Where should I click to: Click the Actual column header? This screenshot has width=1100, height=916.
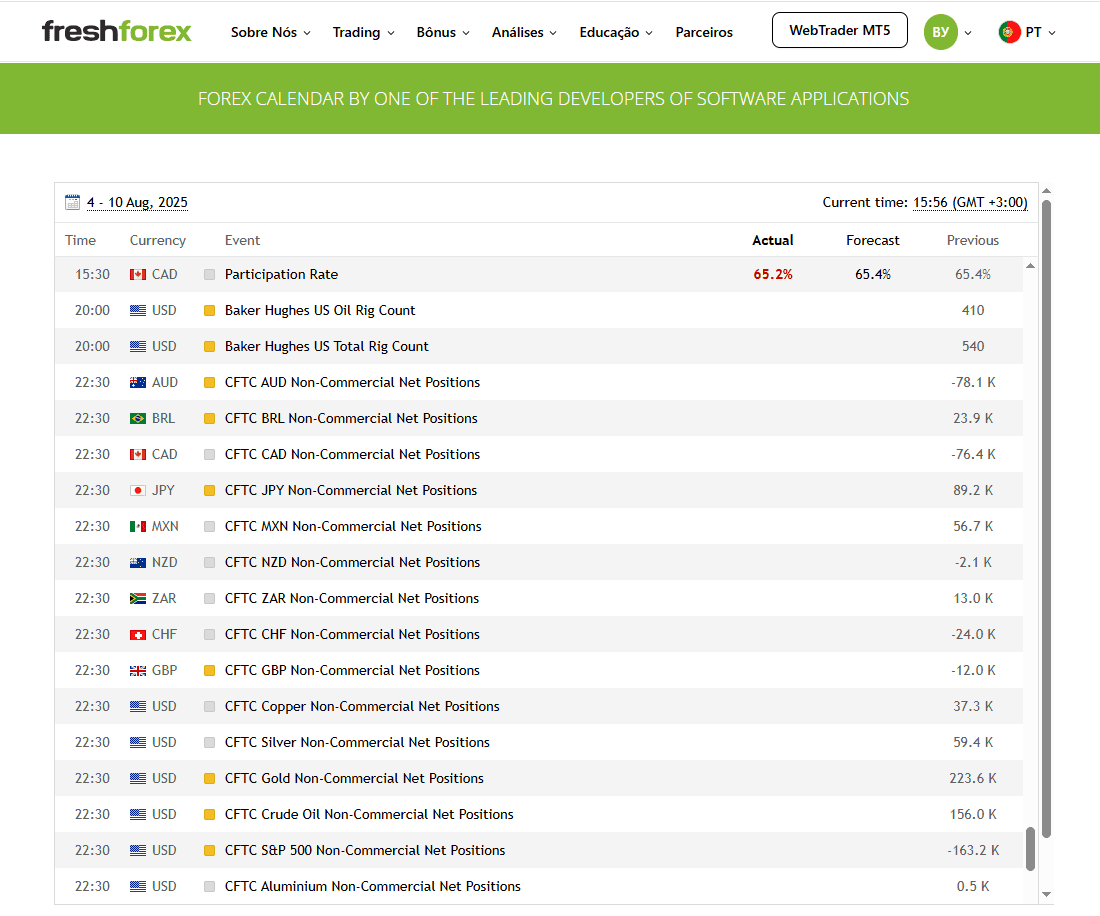click(772, 240)
